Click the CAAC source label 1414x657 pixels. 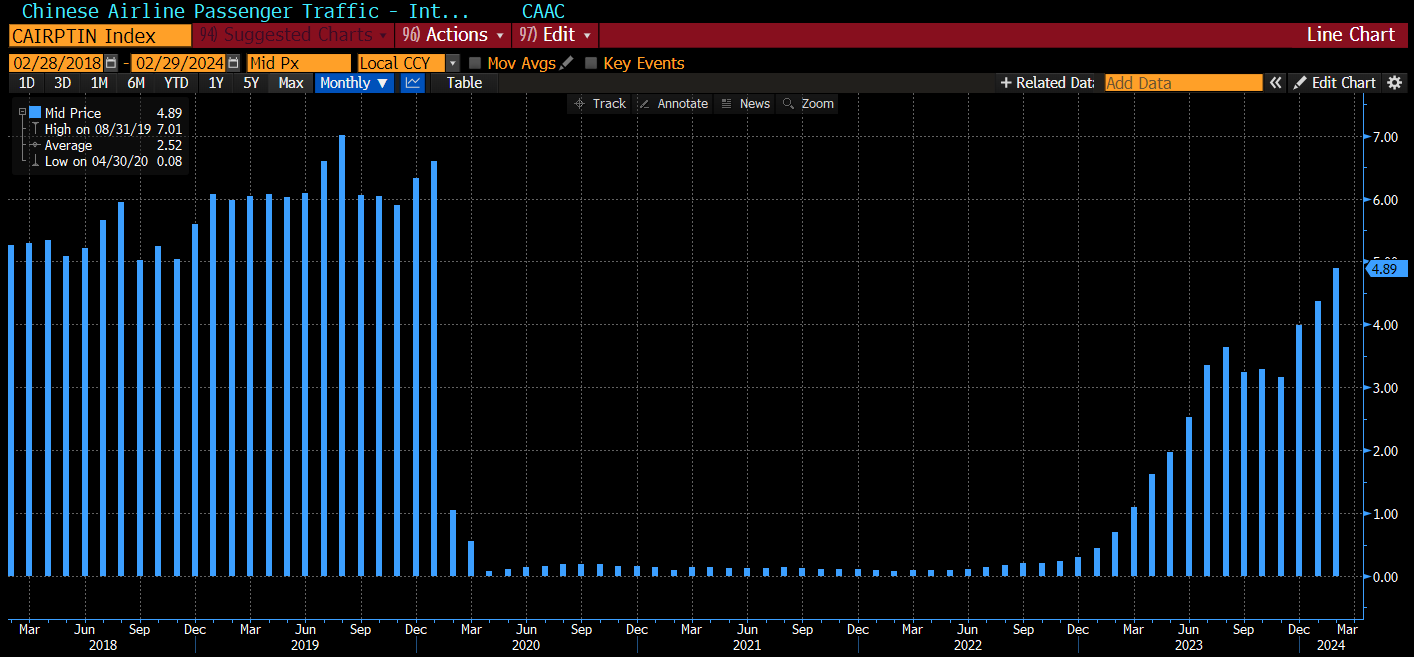click(x=543, y=11)
